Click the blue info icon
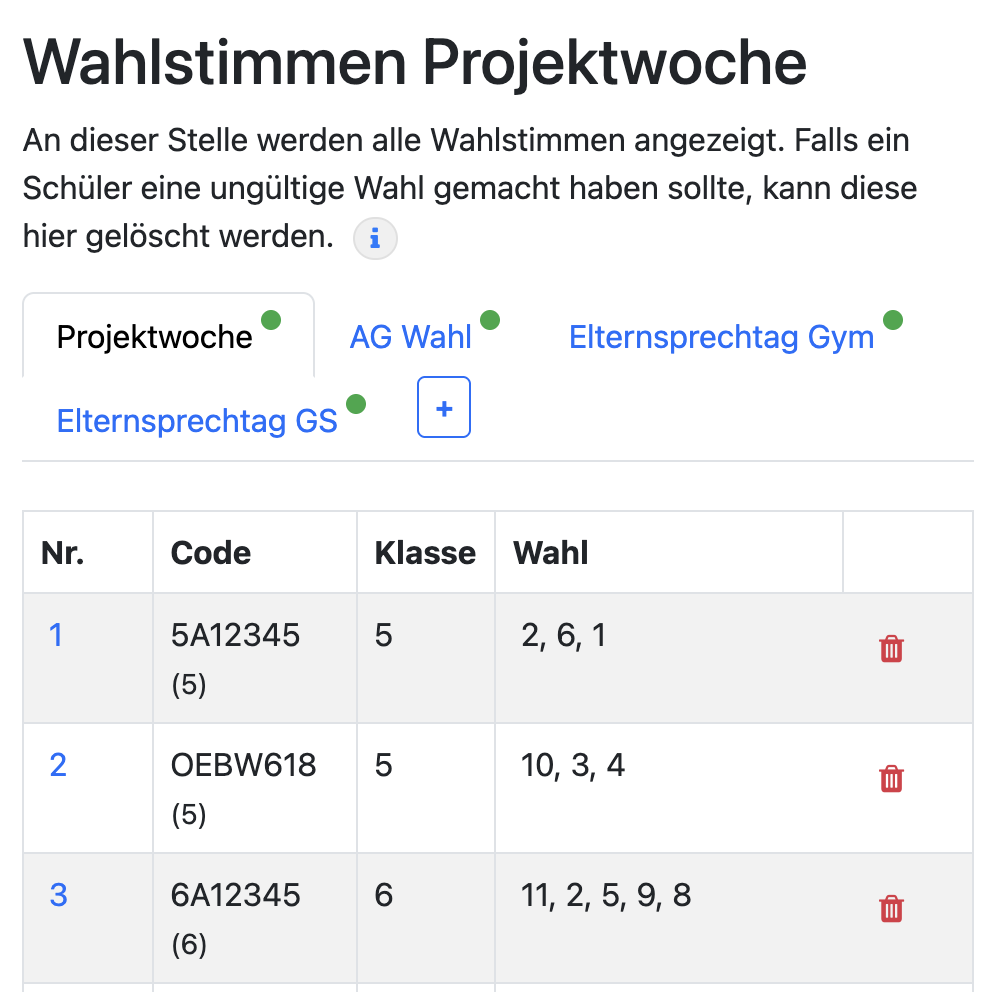 click(375, 239)
